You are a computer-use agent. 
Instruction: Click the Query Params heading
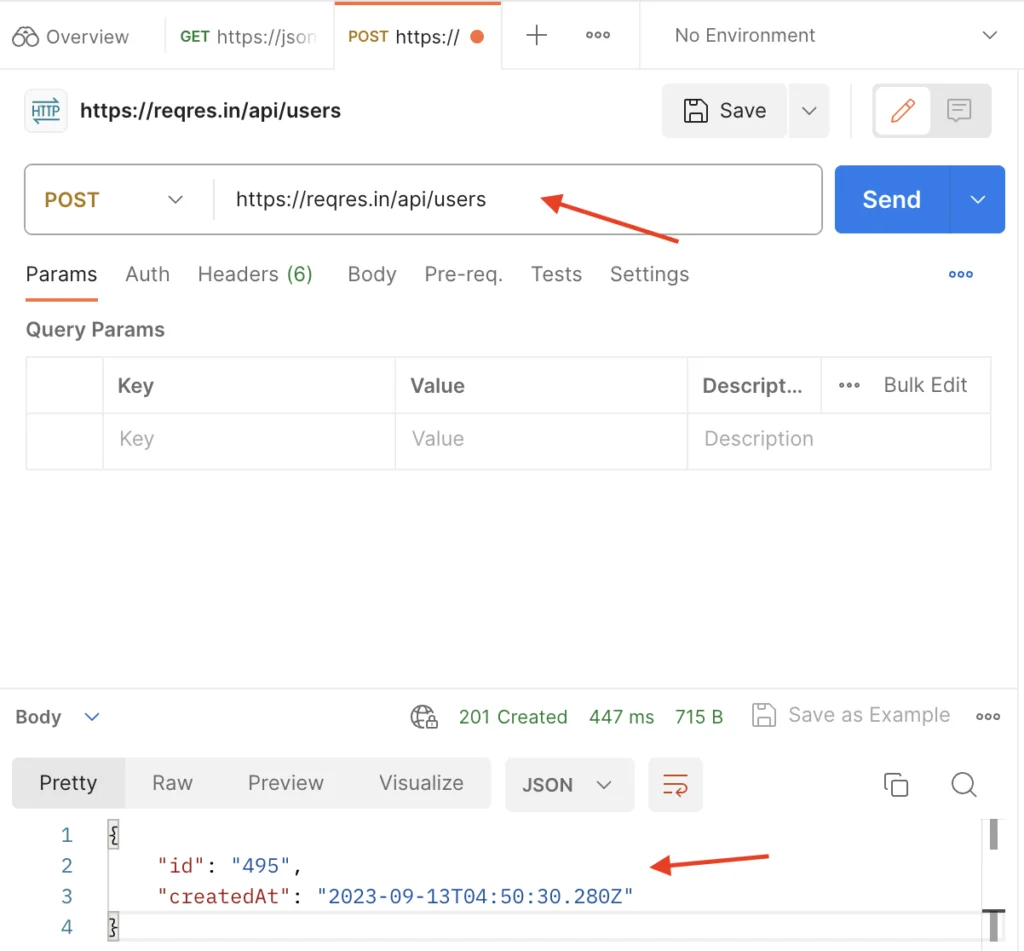point(95,330)
